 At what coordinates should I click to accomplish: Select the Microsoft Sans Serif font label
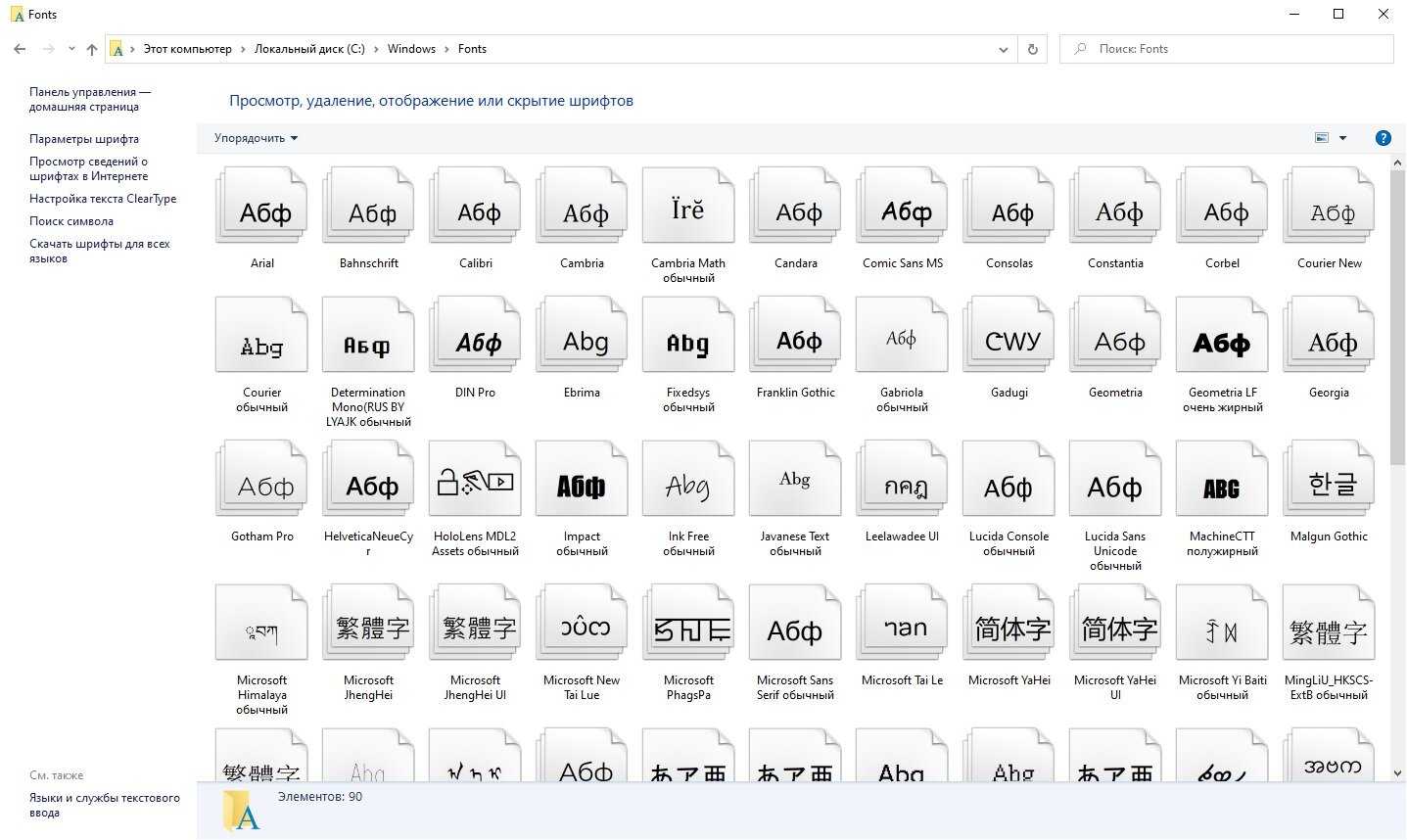click(x=795, y=687)
